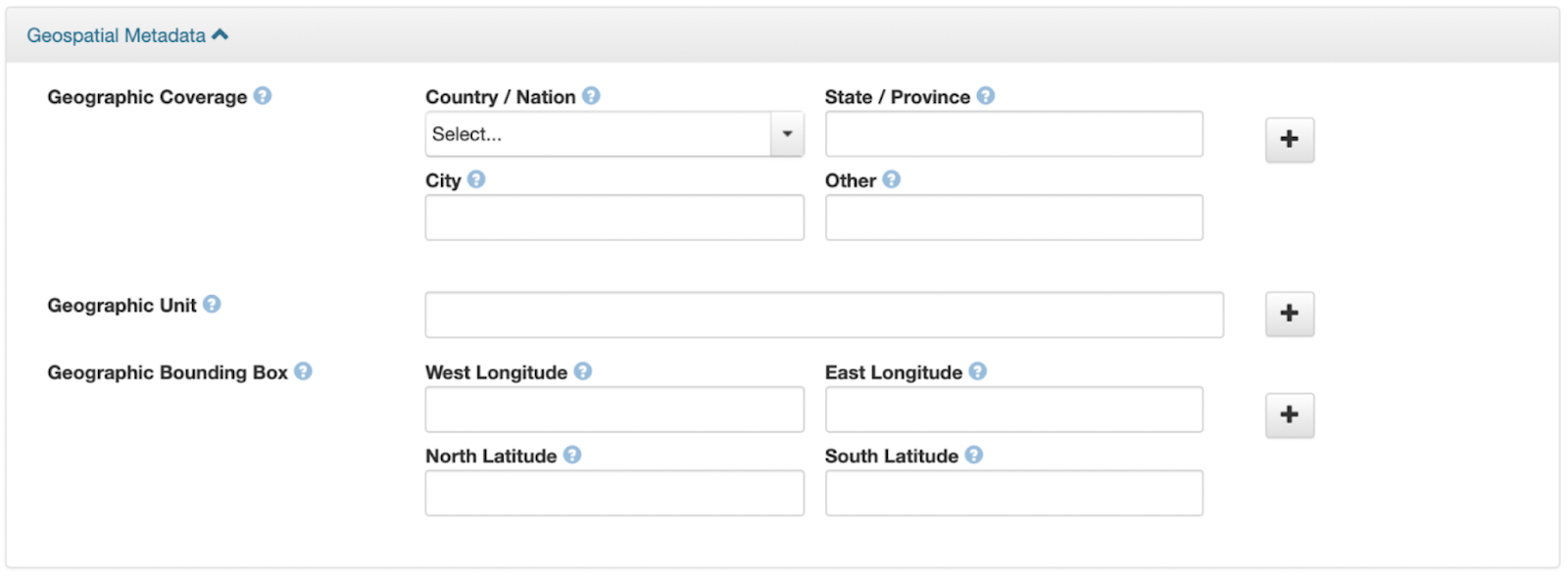Viewport: 1568px width, 576px height.
Task: Click help icon beside Country / Nation
Action: pyautogui.click(x=591, y=96)
